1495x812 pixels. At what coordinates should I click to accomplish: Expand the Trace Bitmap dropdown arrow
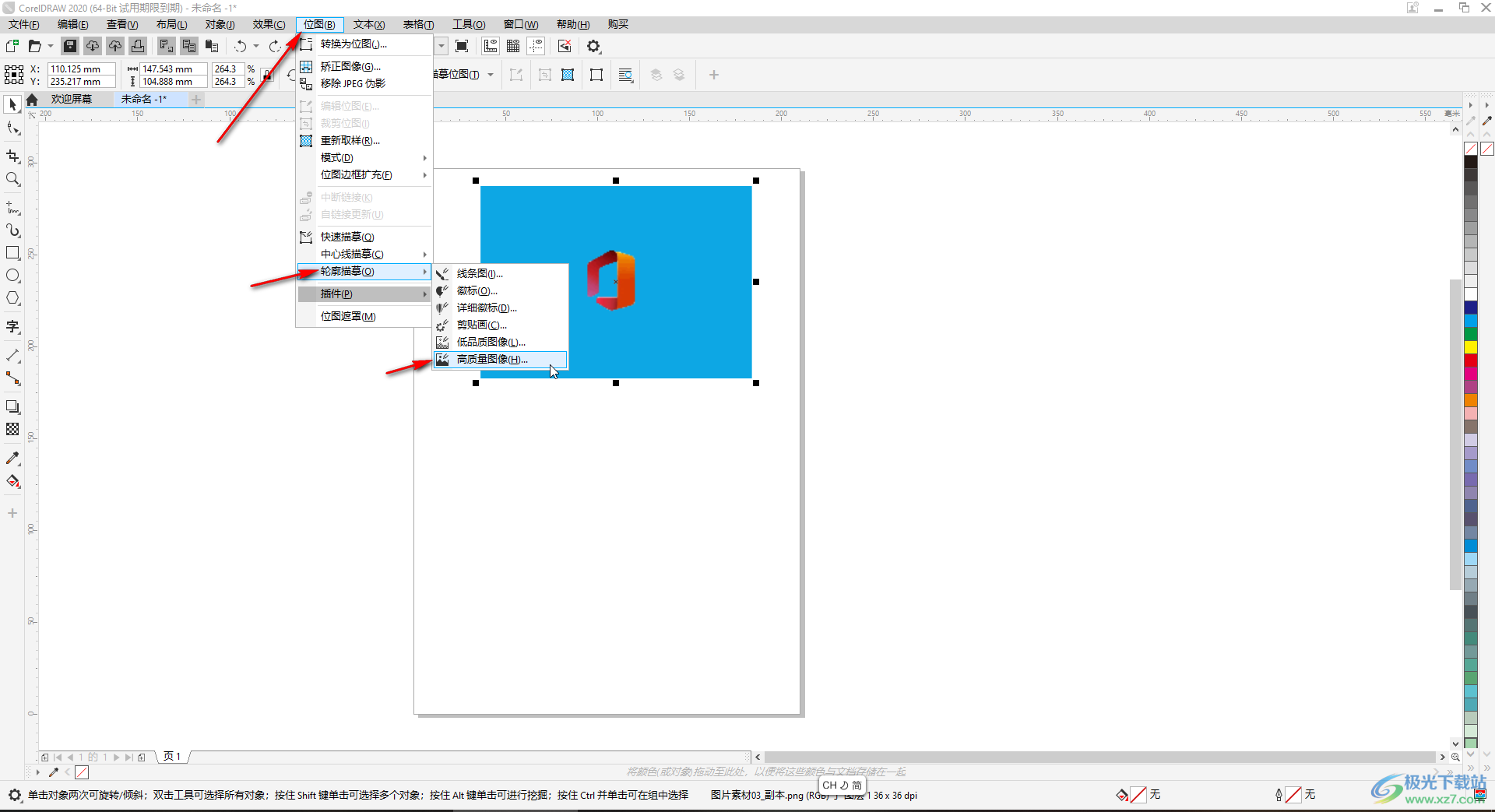pos(491,75)
